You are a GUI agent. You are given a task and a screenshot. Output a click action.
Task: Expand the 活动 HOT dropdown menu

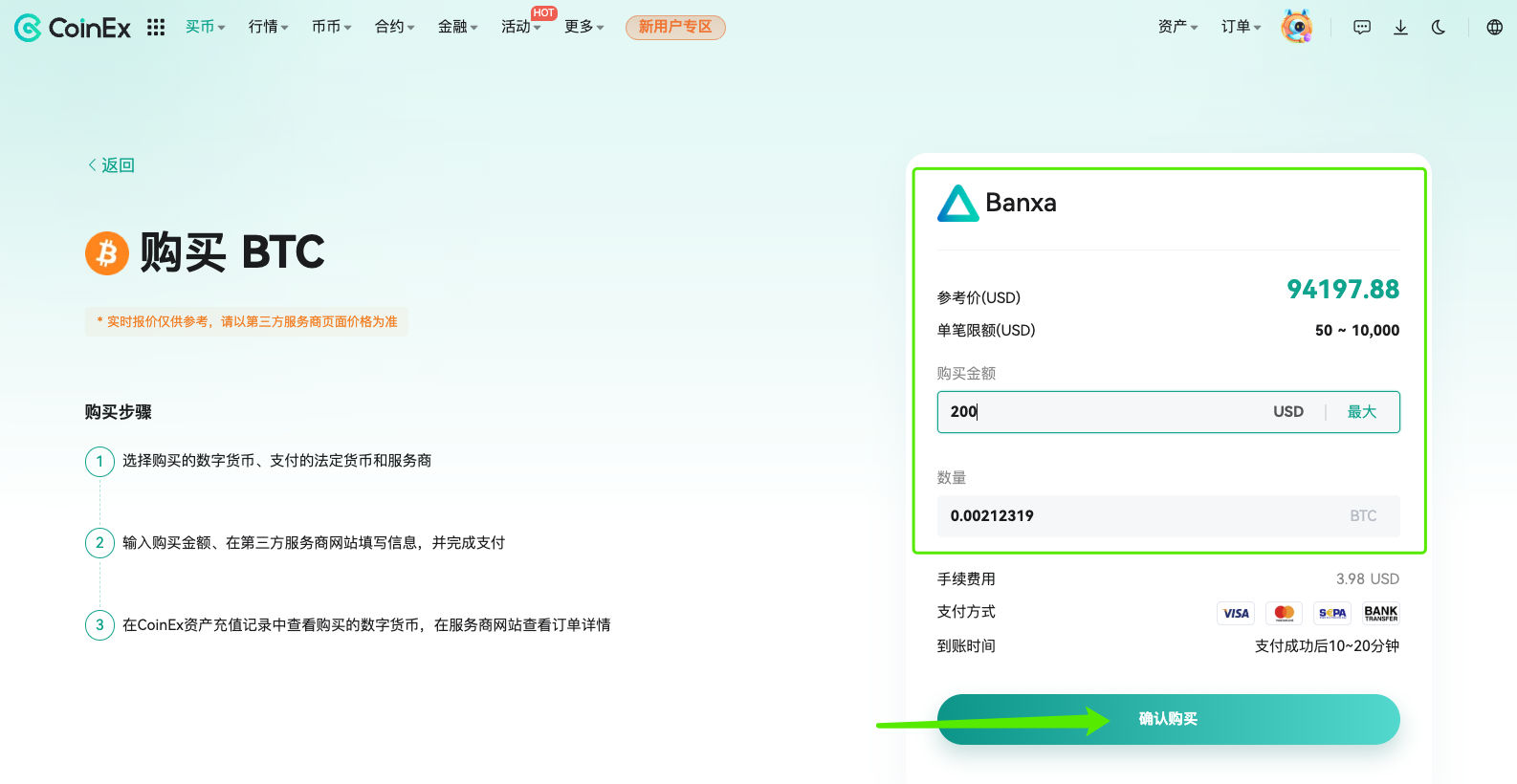521,27
